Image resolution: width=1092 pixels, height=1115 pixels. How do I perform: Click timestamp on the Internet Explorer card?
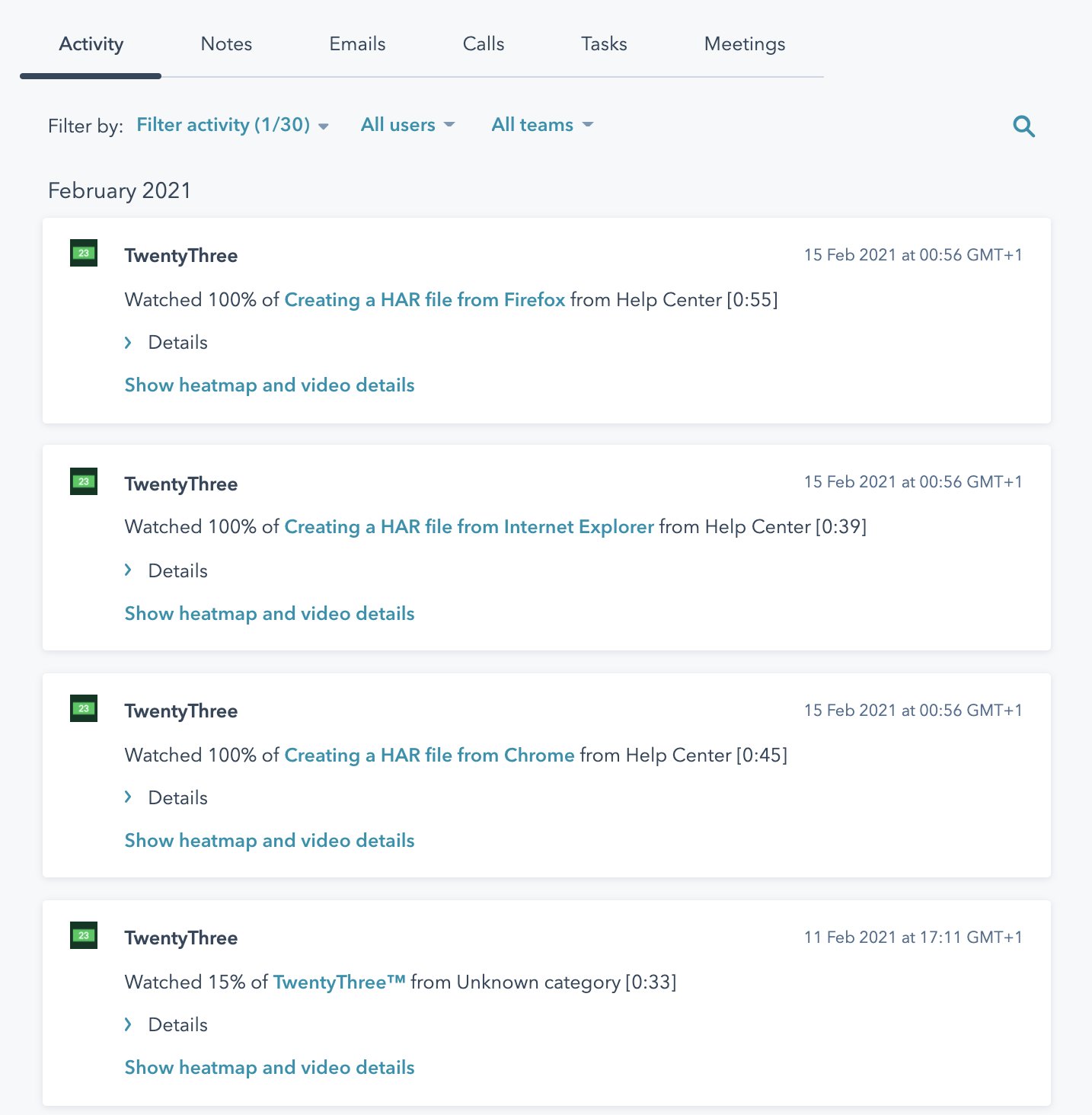pyautogui.click(x=913, y=482)
